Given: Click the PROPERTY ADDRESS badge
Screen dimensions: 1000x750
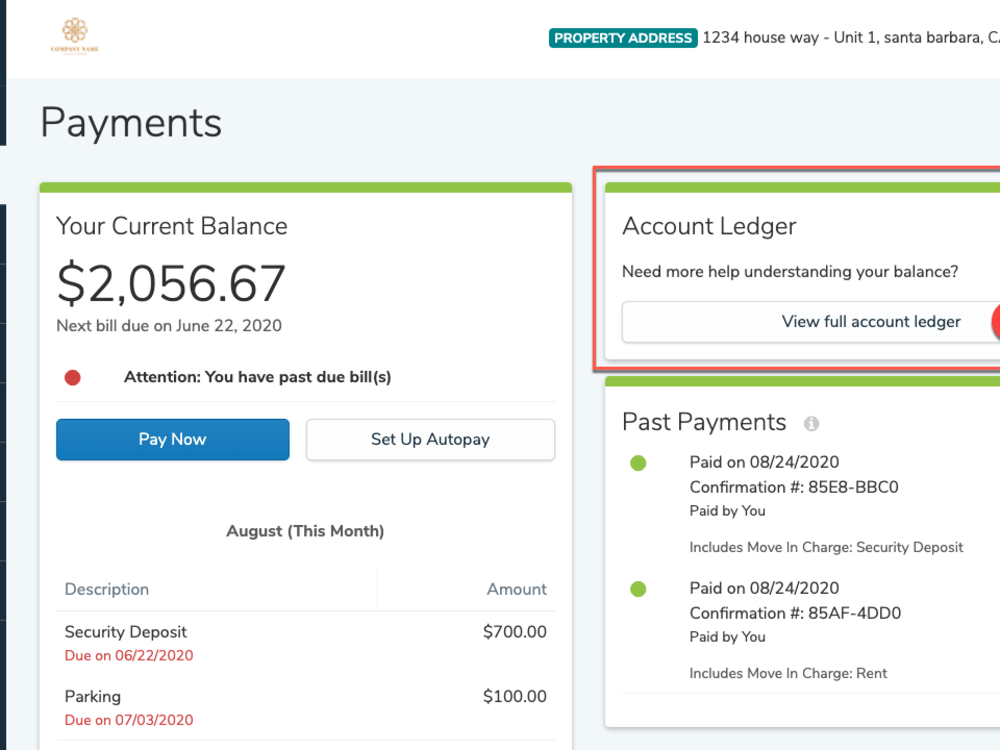Looking at the screenshot, I should pyautogui.click(x=623, y=38).
